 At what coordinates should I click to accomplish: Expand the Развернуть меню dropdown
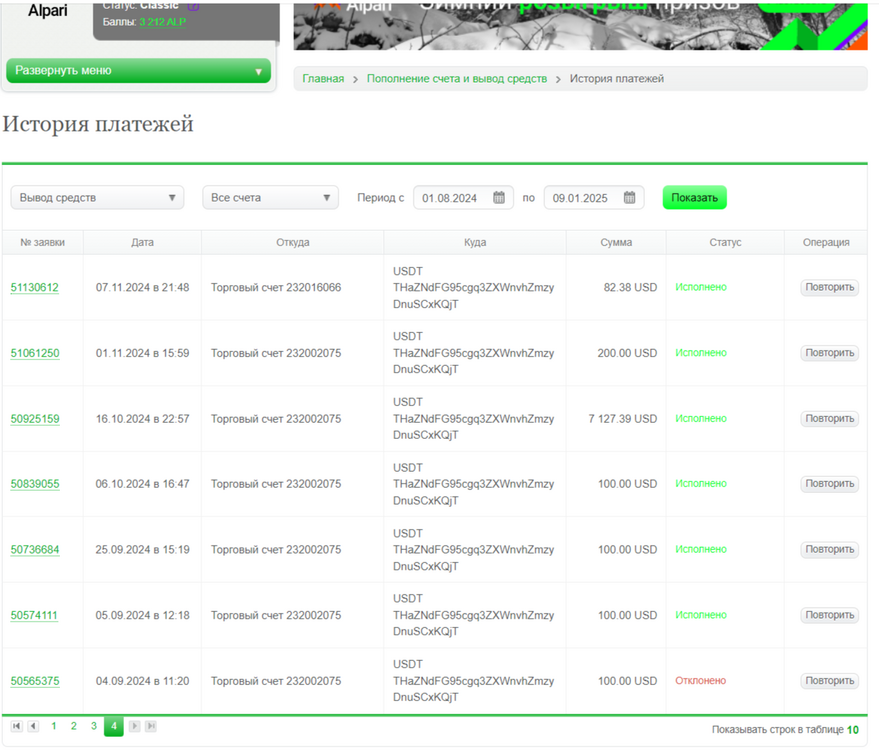[x=138, y=71]
